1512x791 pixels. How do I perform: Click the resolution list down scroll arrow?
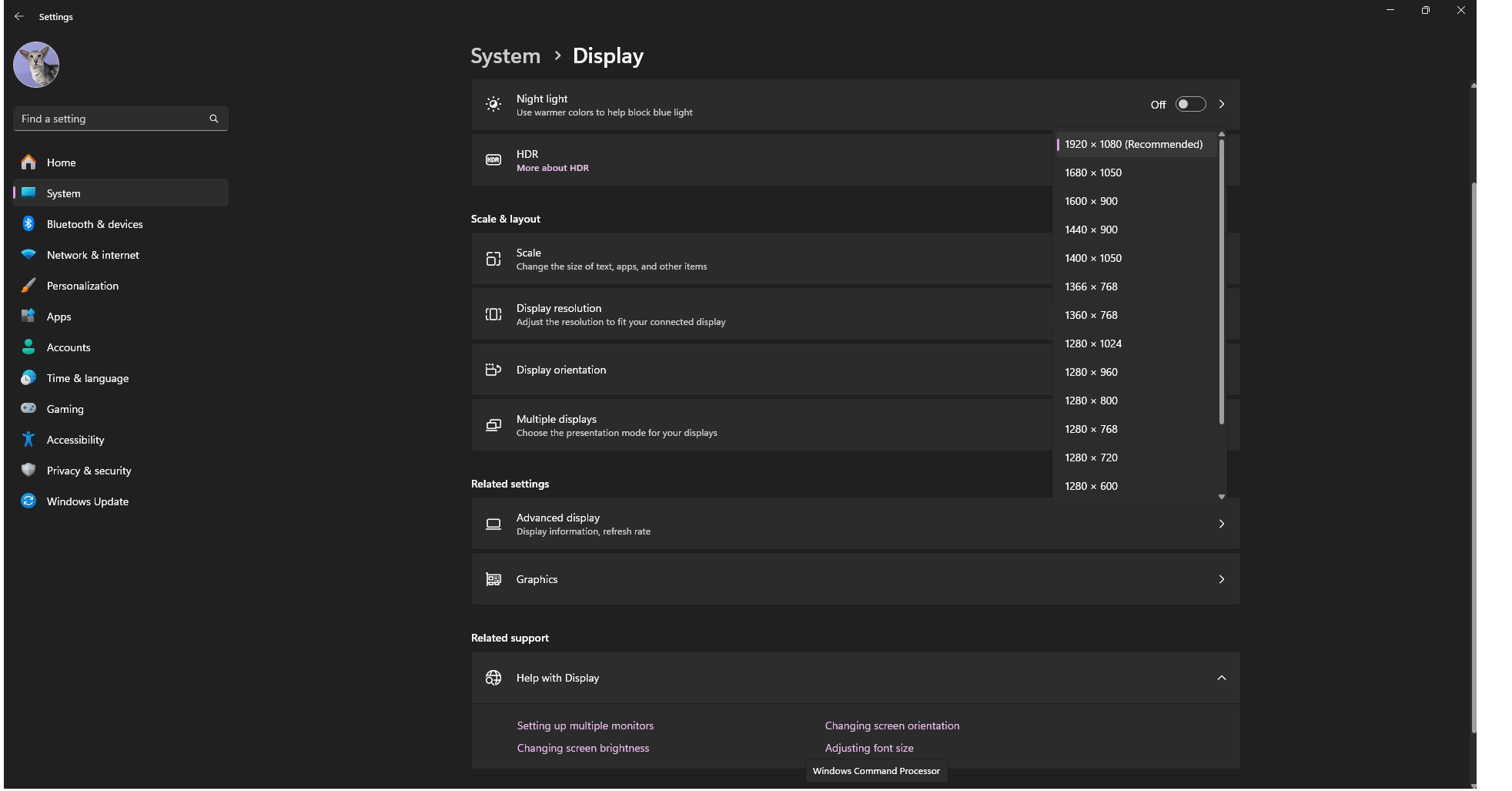(1222, 497)
